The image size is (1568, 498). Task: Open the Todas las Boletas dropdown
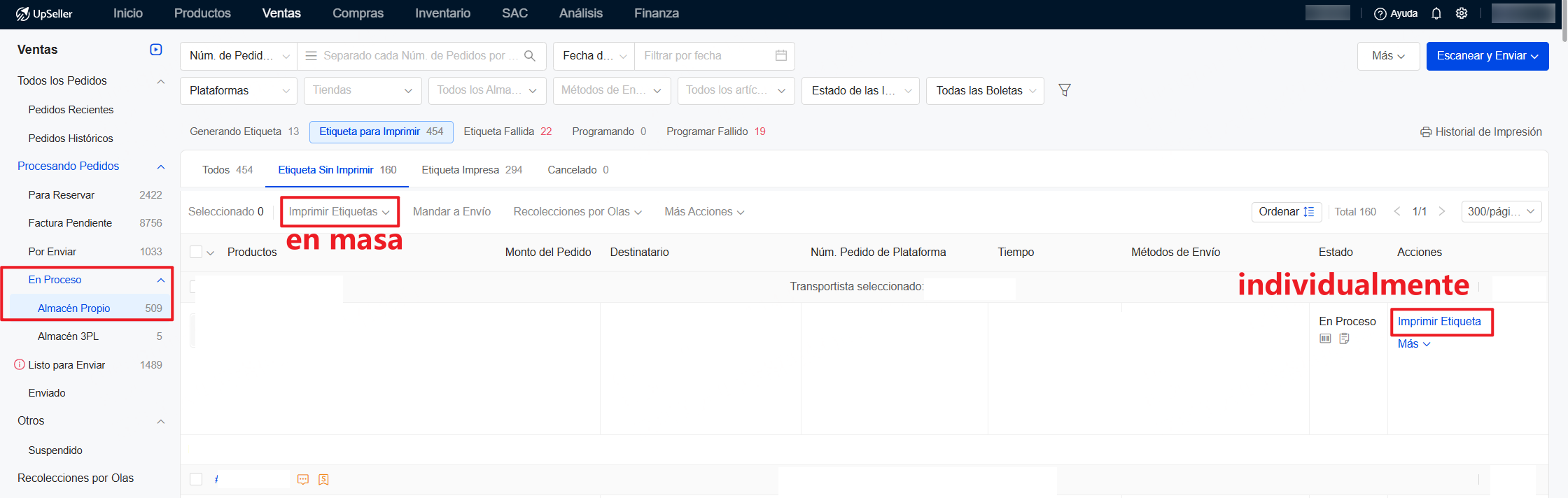click(x=985, y=91)
